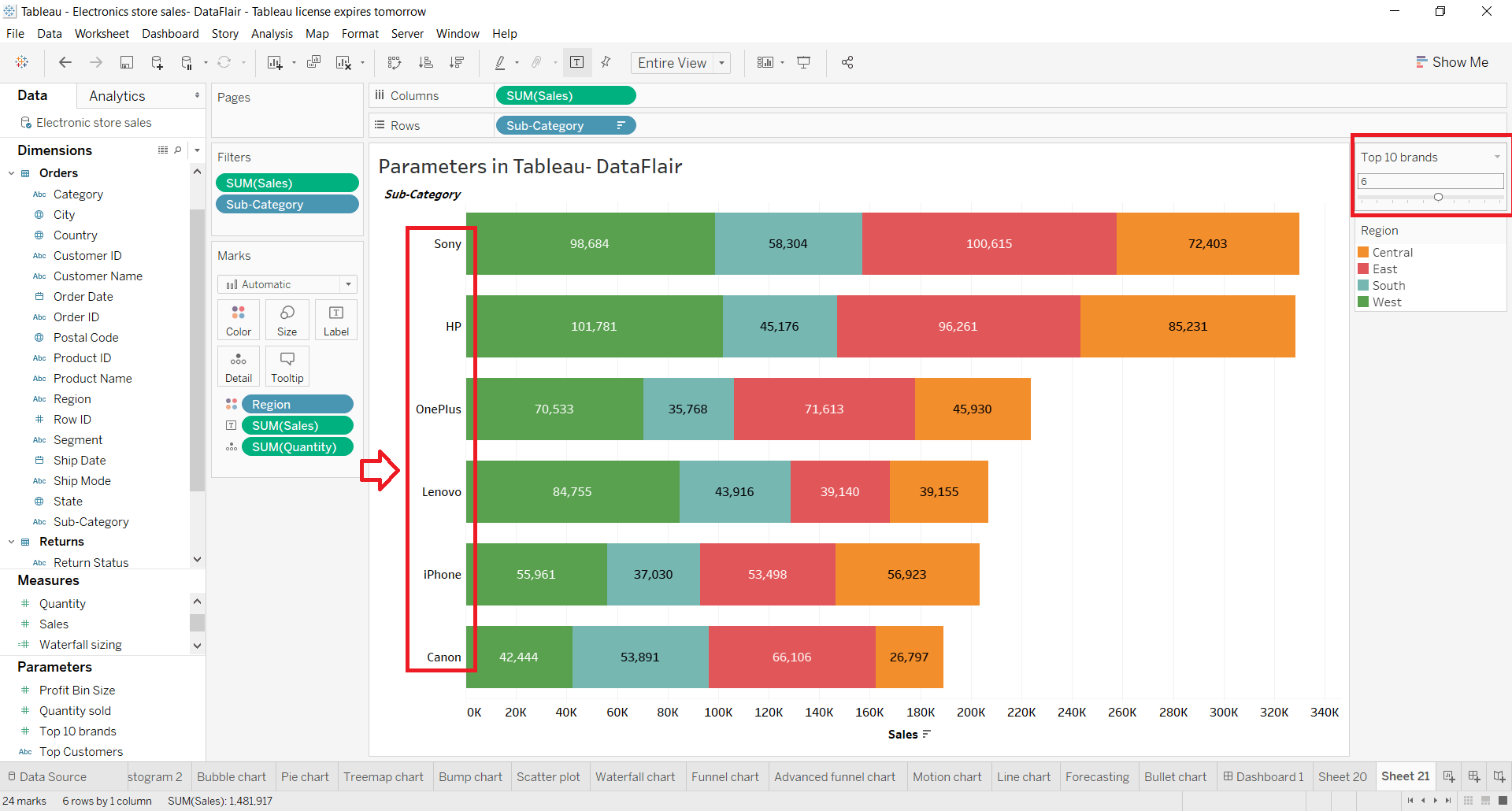This screenshot has height=811, width=1512.
Task: Switch to the Analytics pane
Action: (x=117, y=95)
